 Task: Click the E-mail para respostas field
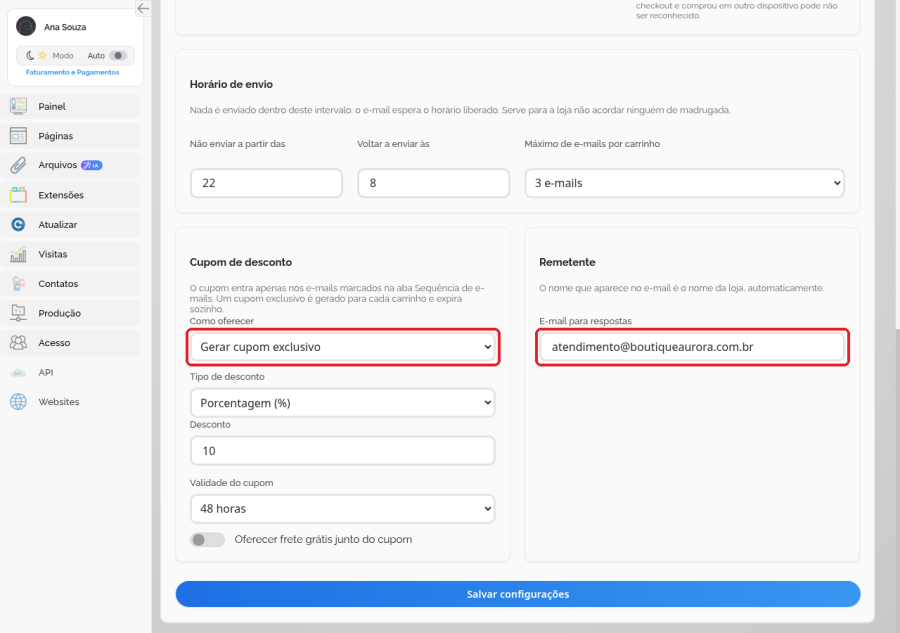click(x=692, y=347)
